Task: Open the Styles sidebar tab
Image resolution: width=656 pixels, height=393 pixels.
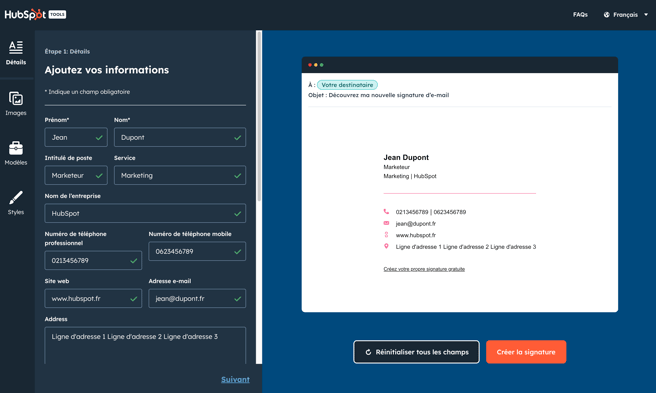Action: pos(16,203)
